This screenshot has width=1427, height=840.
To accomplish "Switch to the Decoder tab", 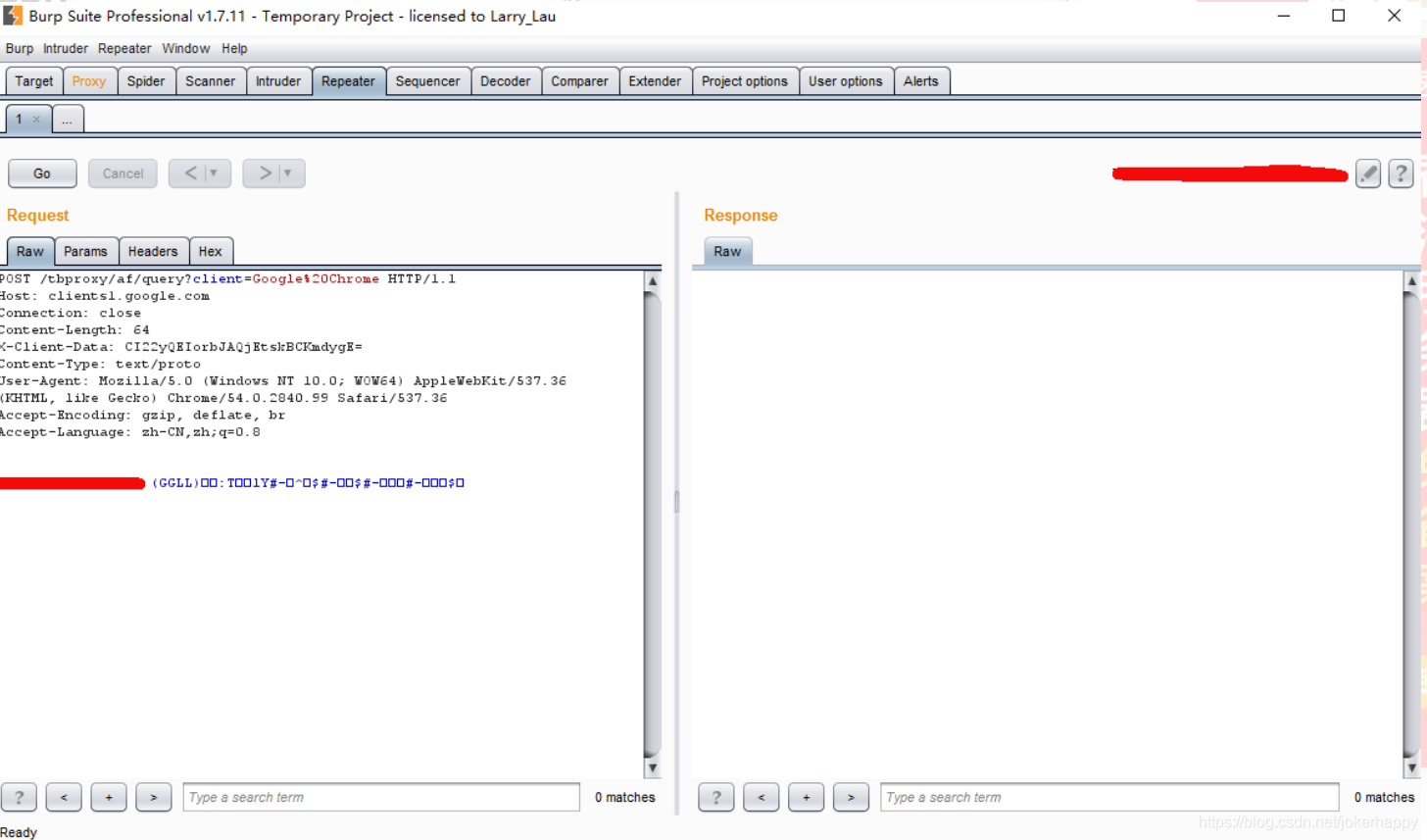I will pyautogui.click(x=506, y=81).
